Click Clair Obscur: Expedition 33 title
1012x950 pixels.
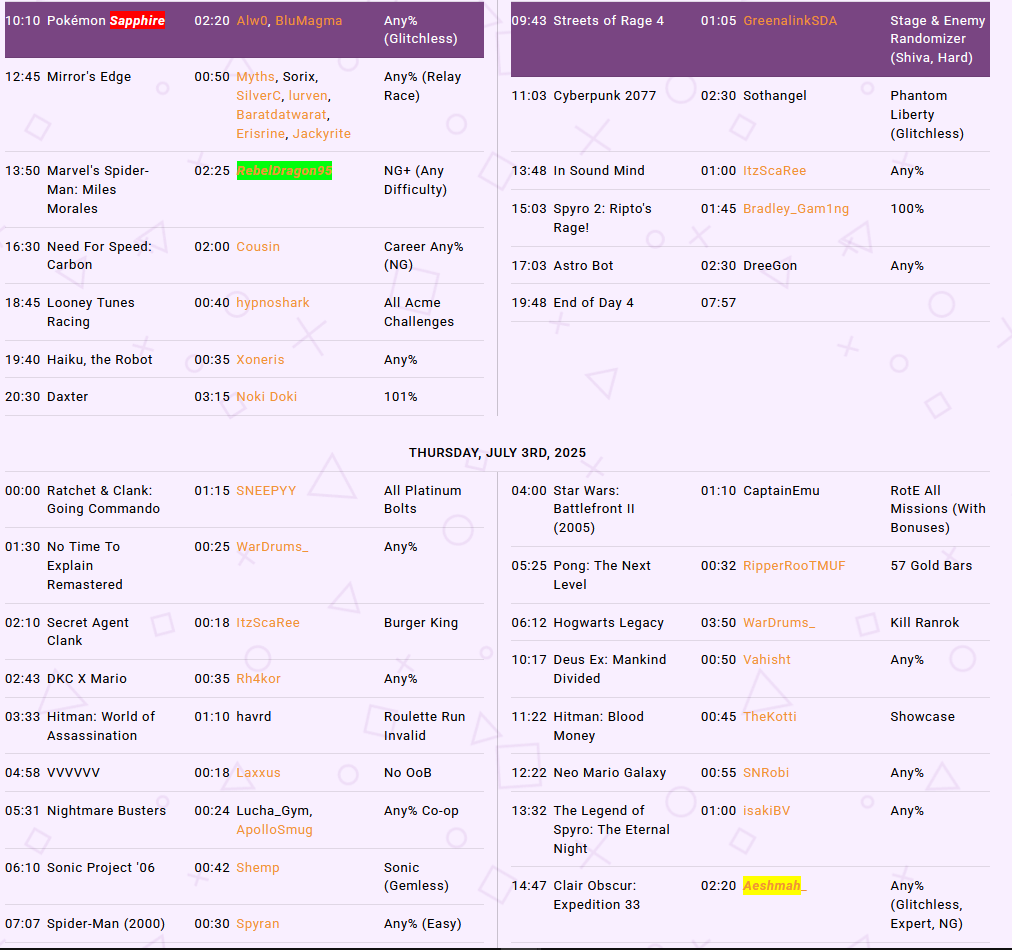(x=596, y=896)
